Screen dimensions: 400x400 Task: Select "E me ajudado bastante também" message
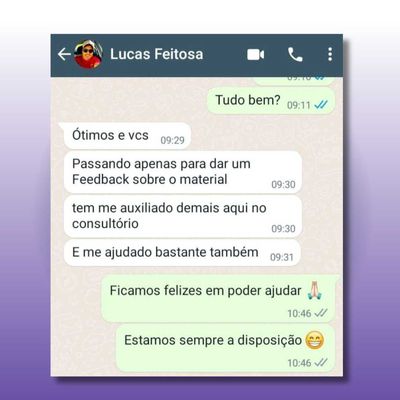click(x=182, y=253)
